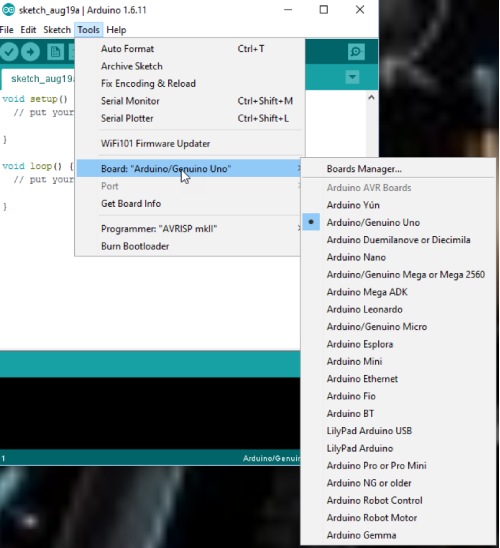Open the Serial Monitor magnifier icon
Screen dimensions: 500x548
(356, 52)
